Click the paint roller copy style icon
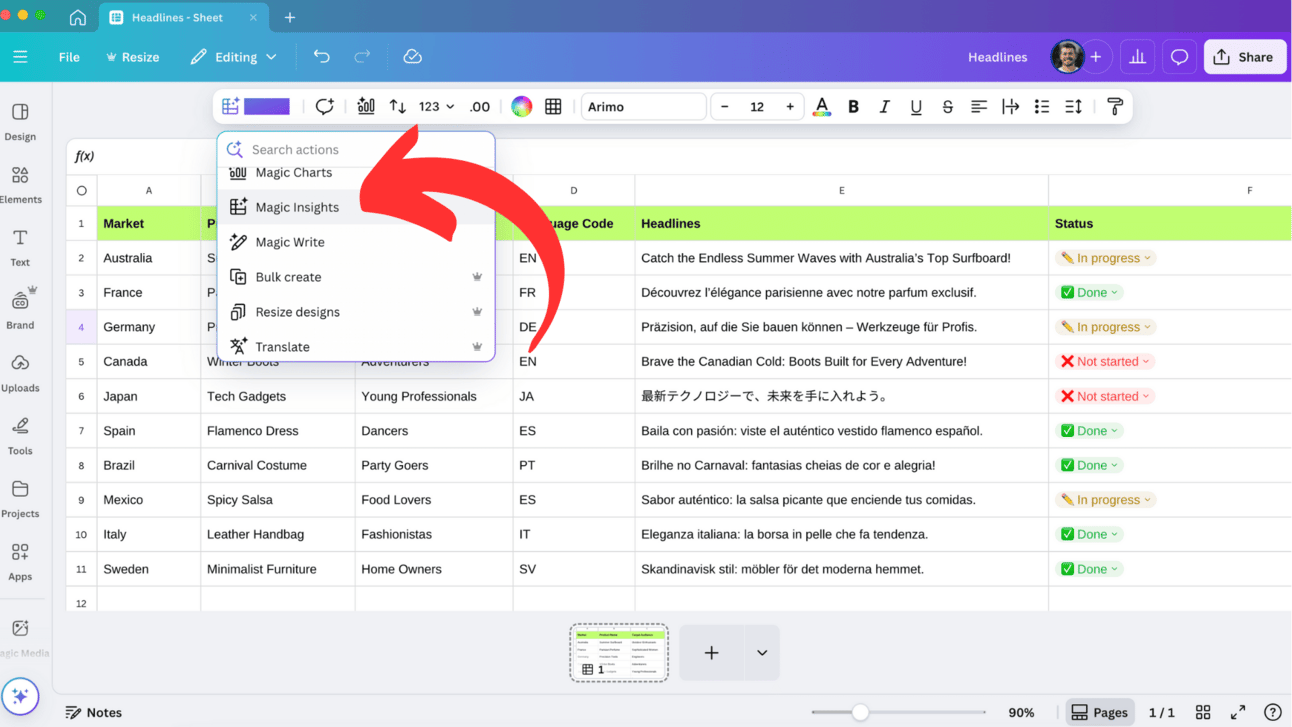This screenshot has height=727, width=1292. point(1115,107)
